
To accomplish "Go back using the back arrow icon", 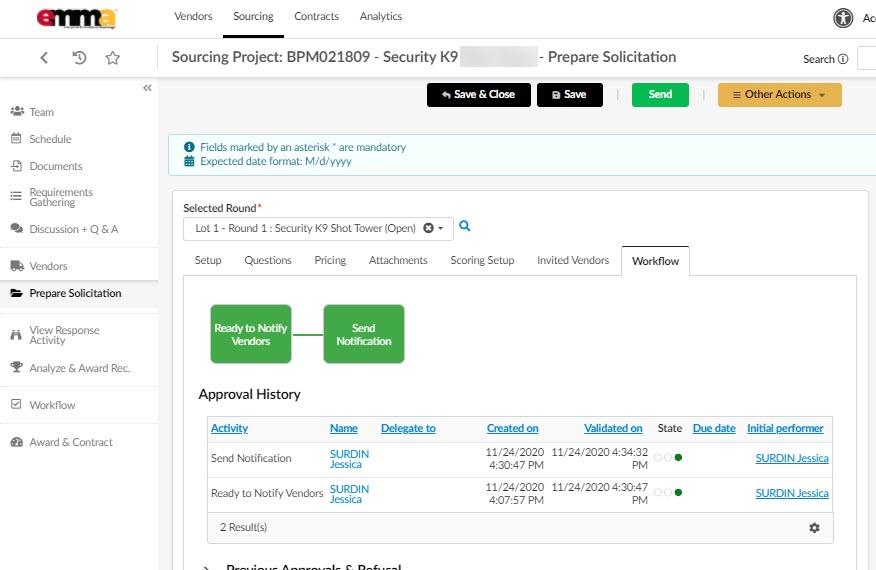I will click(x=44, y=58).
